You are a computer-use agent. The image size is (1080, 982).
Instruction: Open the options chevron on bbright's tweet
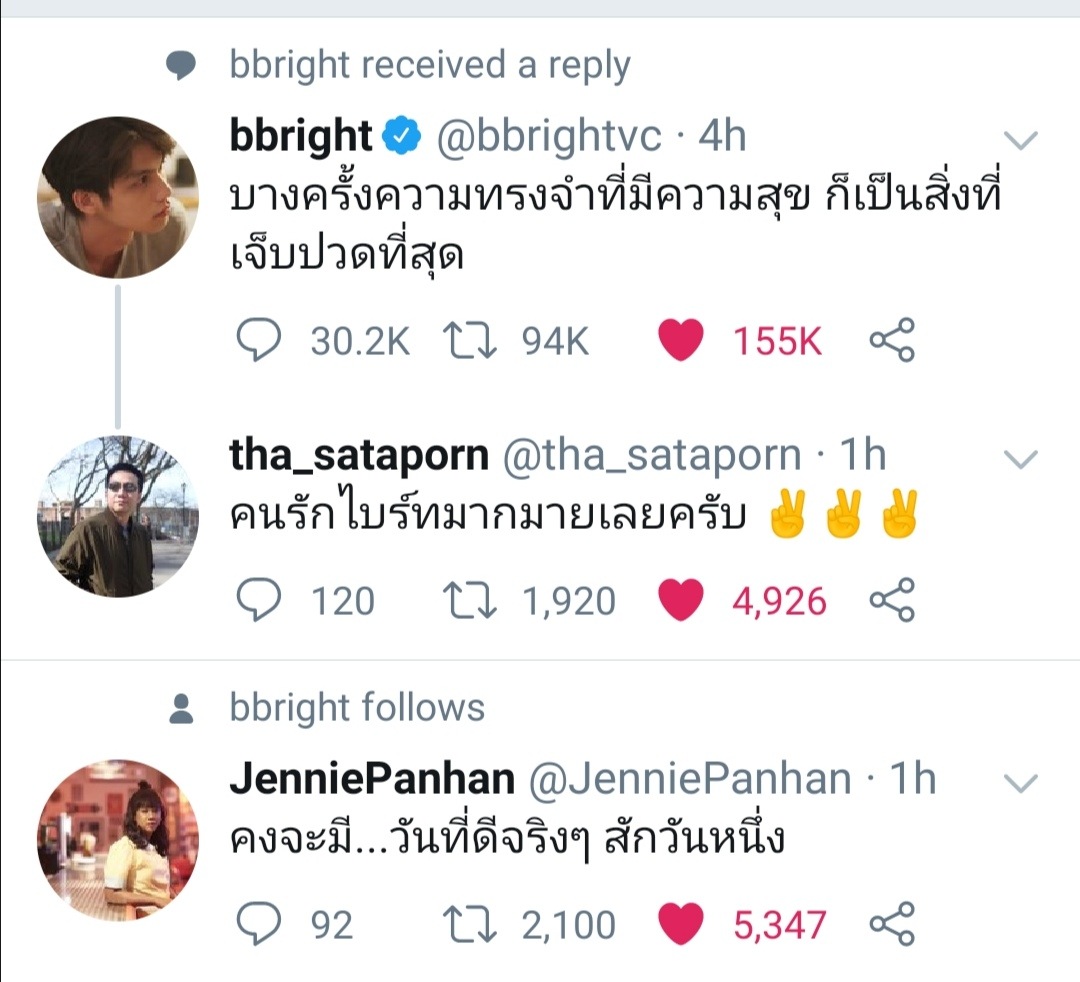click(x=1021, y=139)
